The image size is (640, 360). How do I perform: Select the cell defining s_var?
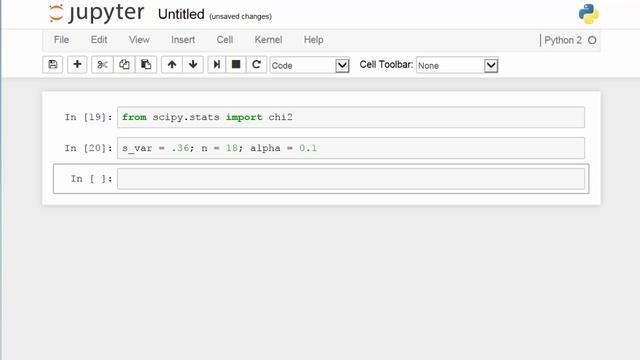coord(351,148)
